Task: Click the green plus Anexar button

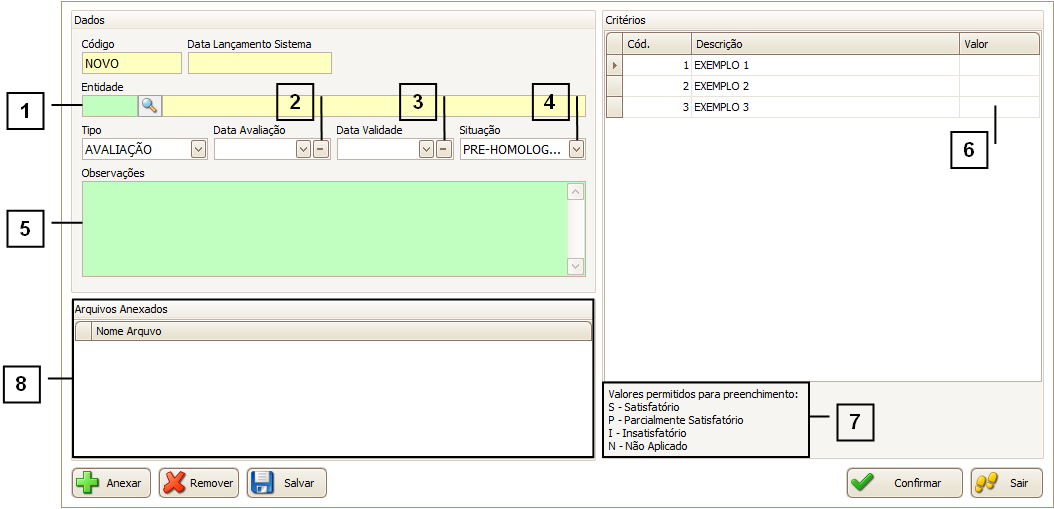Action: (x=111, y=483)
